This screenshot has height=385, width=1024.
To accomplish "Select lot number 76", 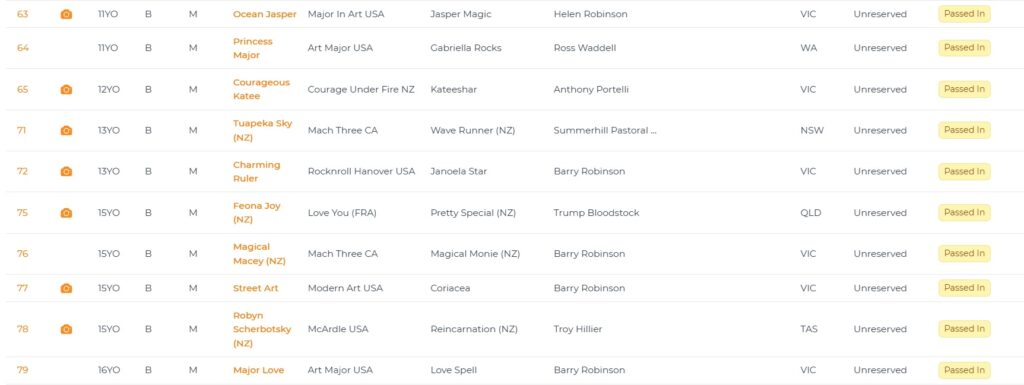I will coord(23,254).
